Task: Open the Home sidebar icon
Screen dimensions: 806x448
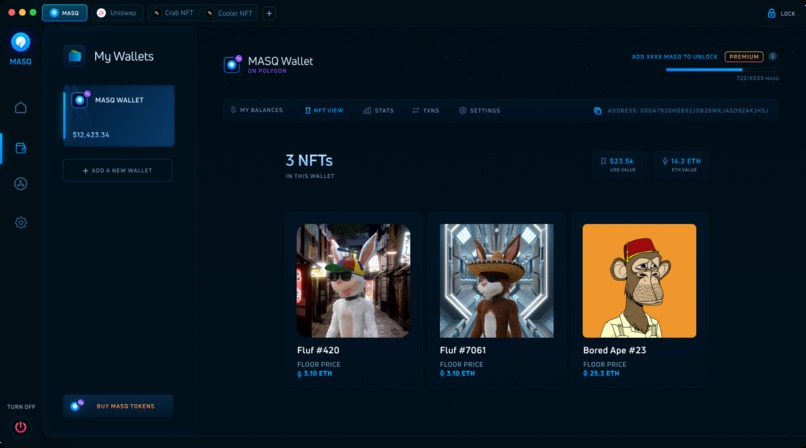Action: 21,107
